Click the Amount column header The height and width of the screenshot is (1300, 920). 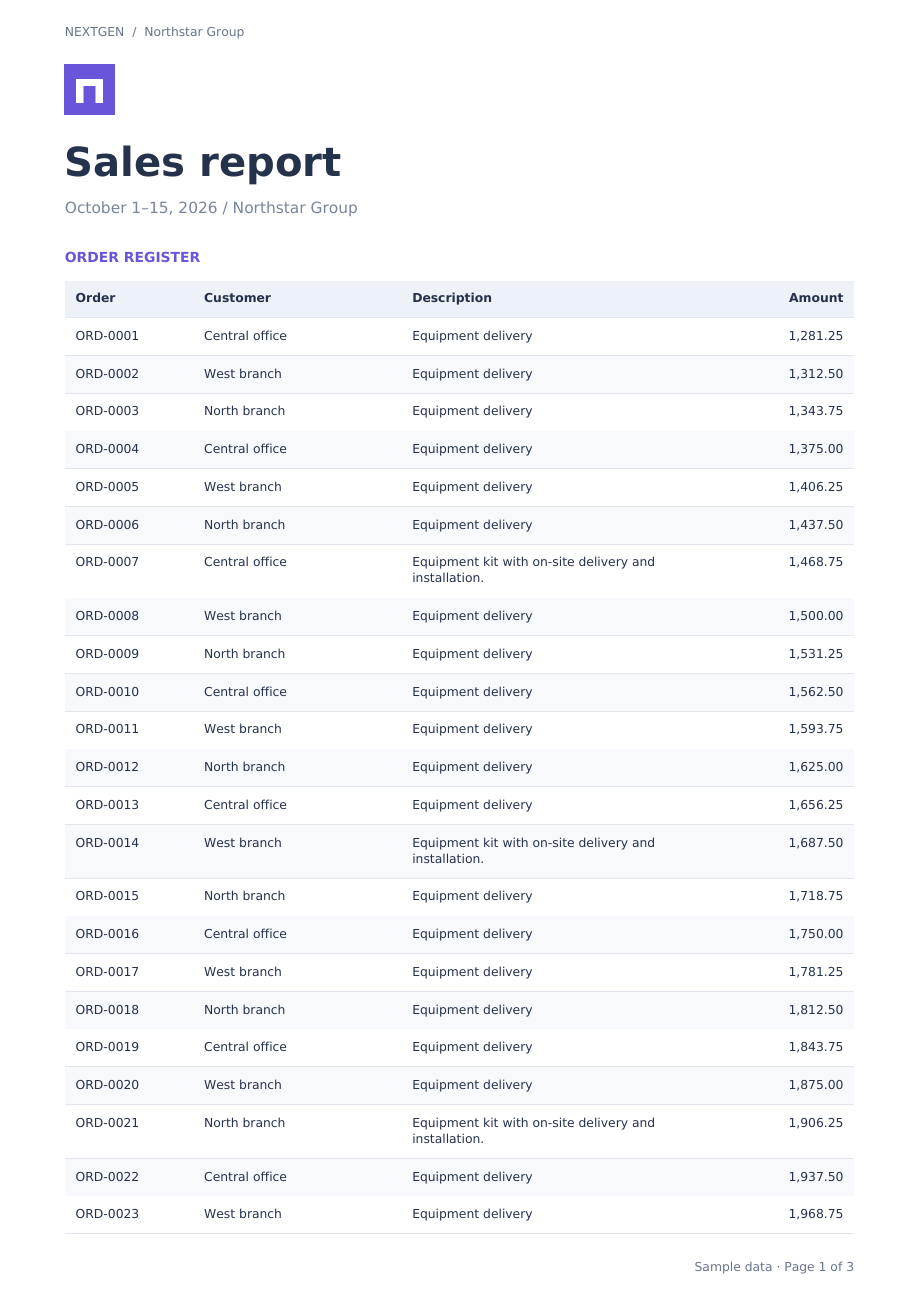[x=816, y=298]
